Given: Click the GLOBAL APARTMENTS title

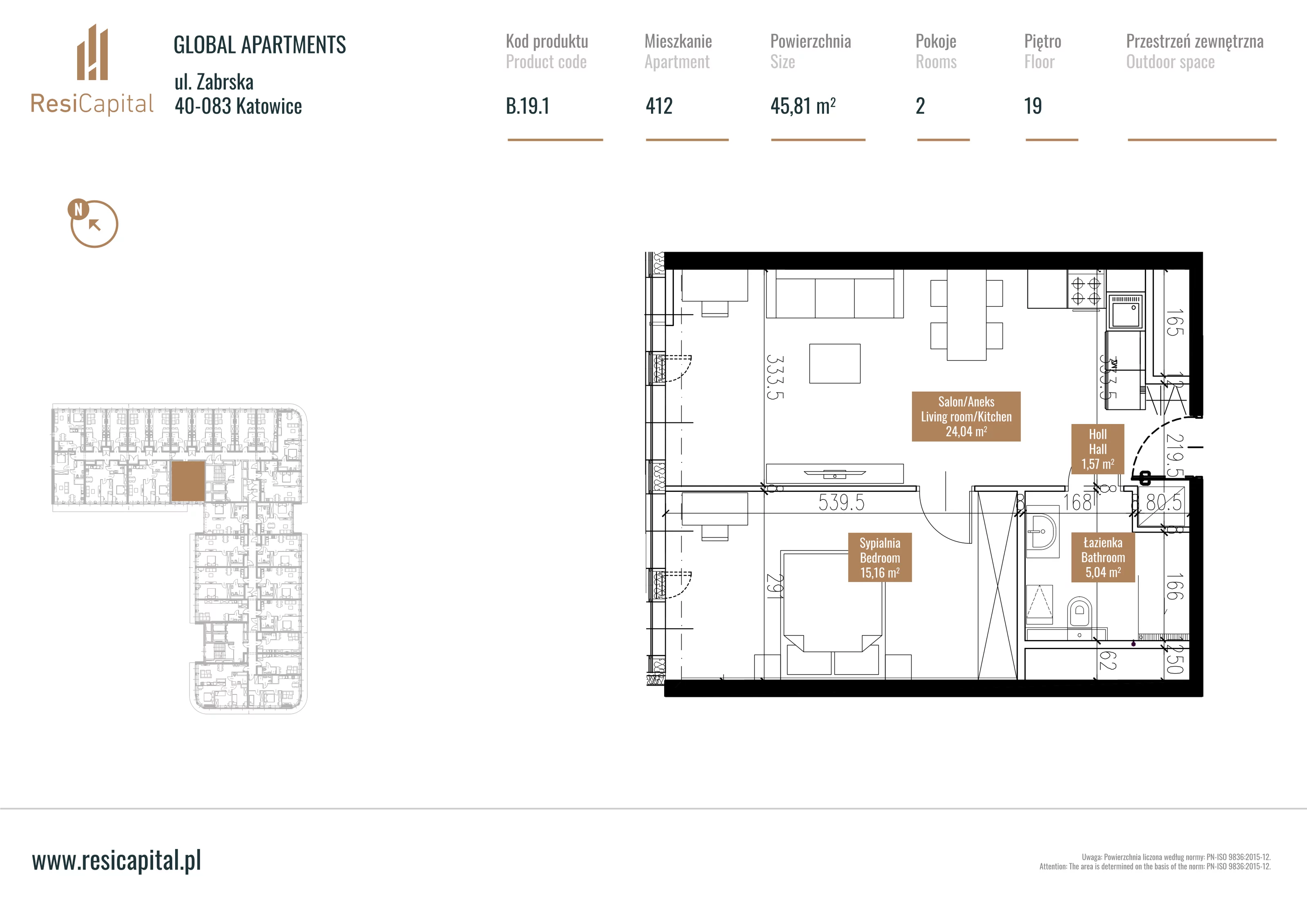Looking at the screenshot, I should coord(260,45).
